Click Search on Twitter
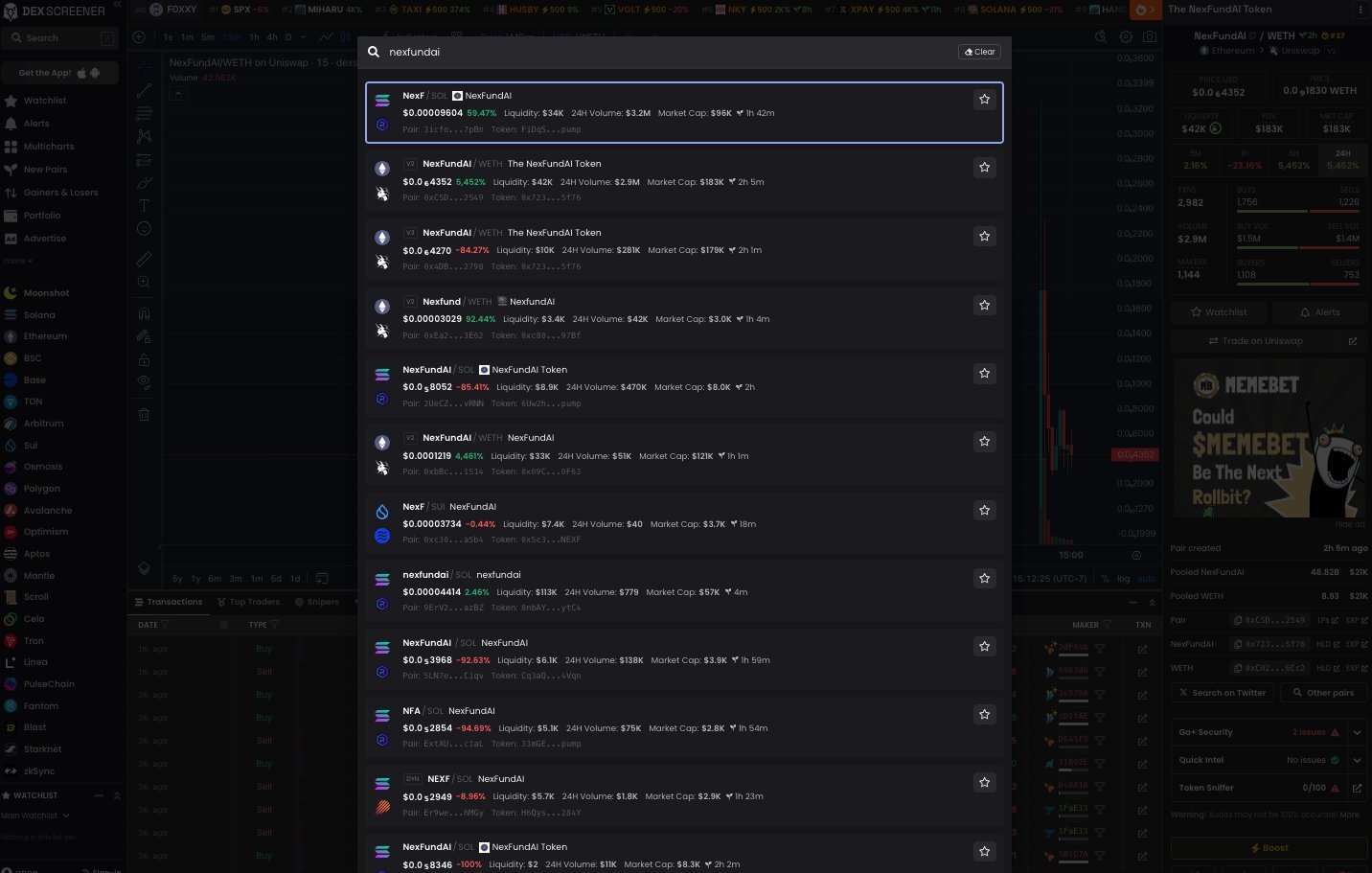The height and width of the screenshot is (873, 1372). 1222,693
